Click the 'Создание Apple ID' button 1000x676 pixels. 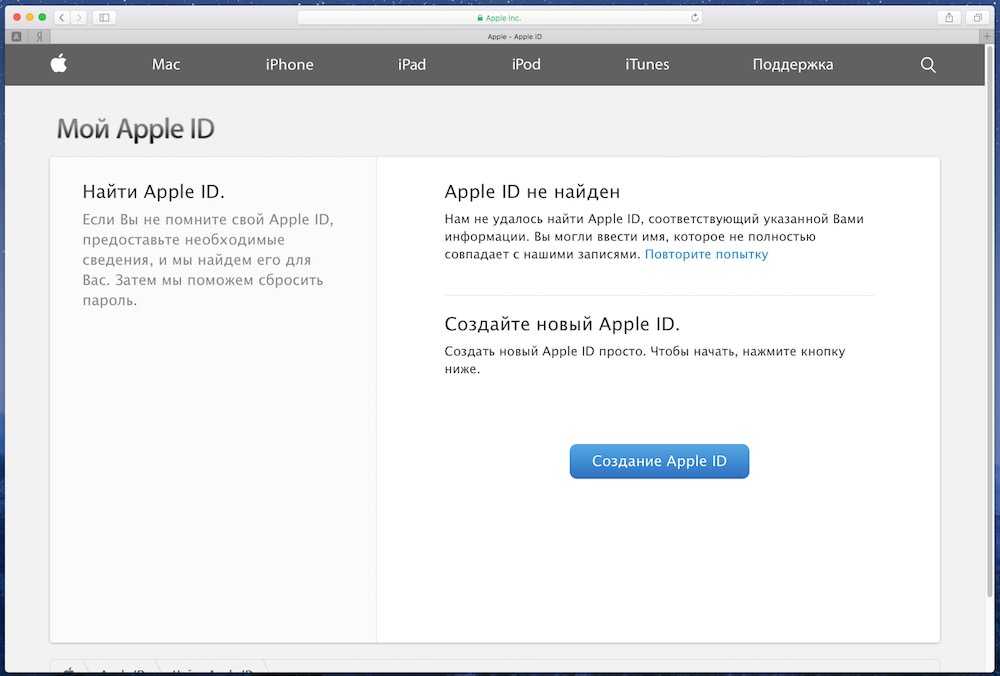(x=659, y=461)
